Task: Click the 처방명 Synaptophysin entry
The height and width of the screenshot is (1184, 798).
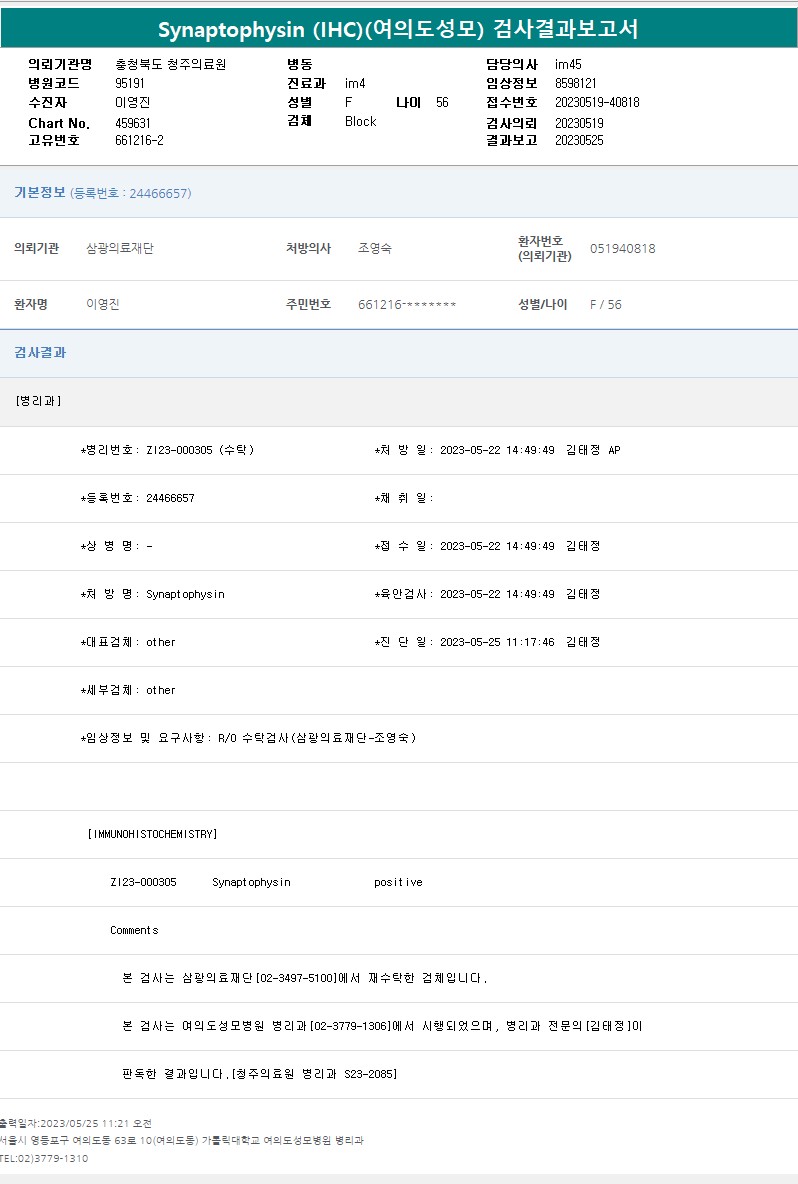Action: (153, 594)
